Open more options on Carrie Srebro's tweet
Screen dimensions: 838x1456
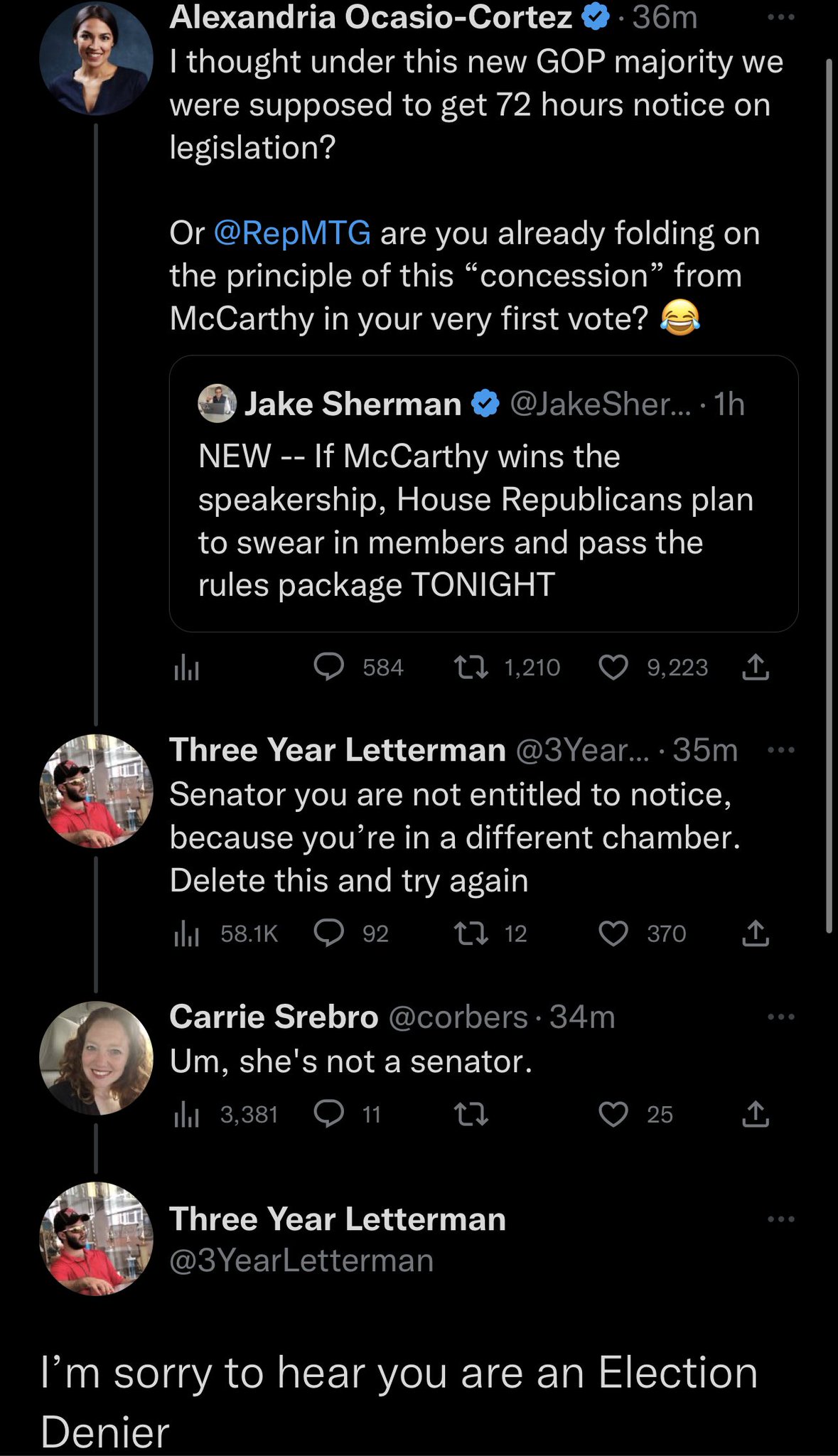click(x=781, y=1017)
